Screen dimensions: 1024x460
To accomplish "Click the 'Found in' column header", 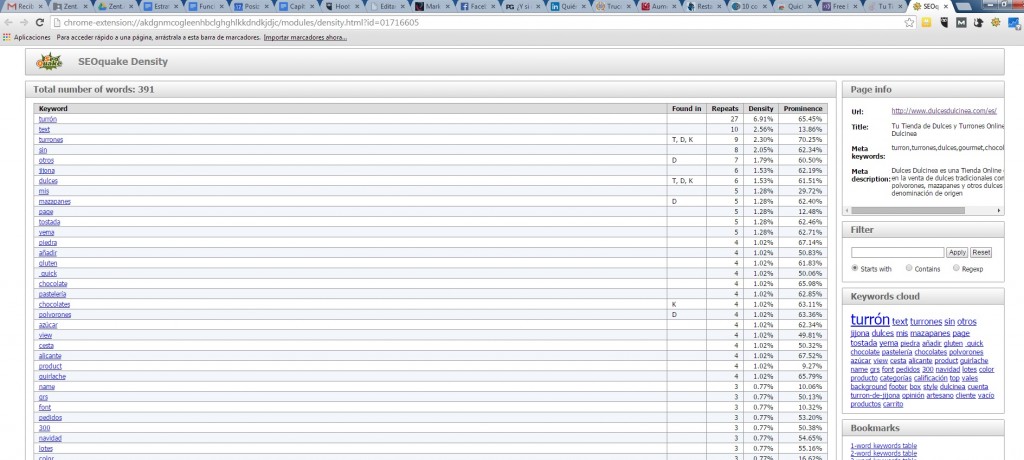I will 686,108.
